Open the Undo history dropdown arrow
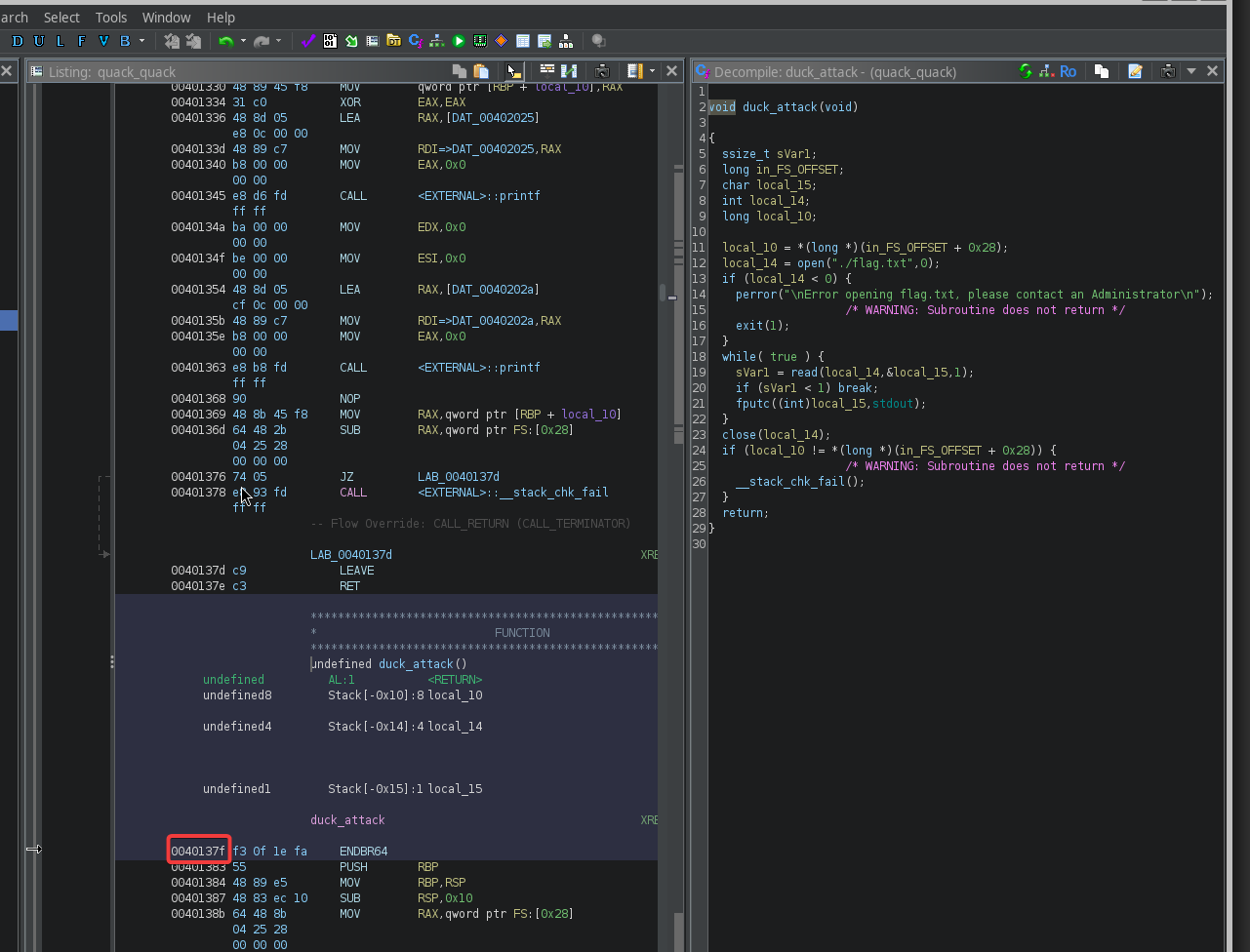1250x952 pixels. tap(243, 41)
